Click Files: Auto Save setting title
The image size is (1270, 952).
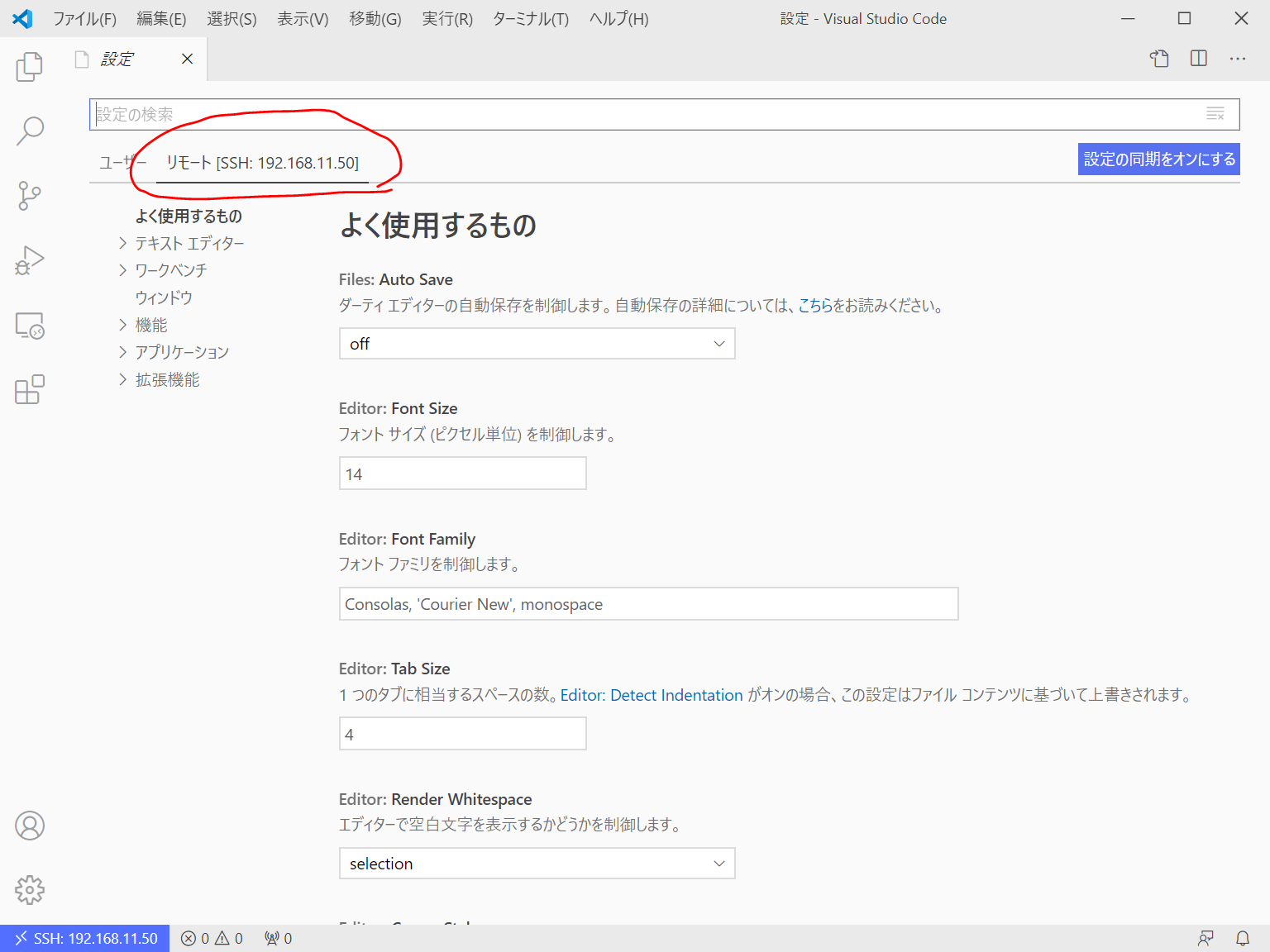pos(396,279)
